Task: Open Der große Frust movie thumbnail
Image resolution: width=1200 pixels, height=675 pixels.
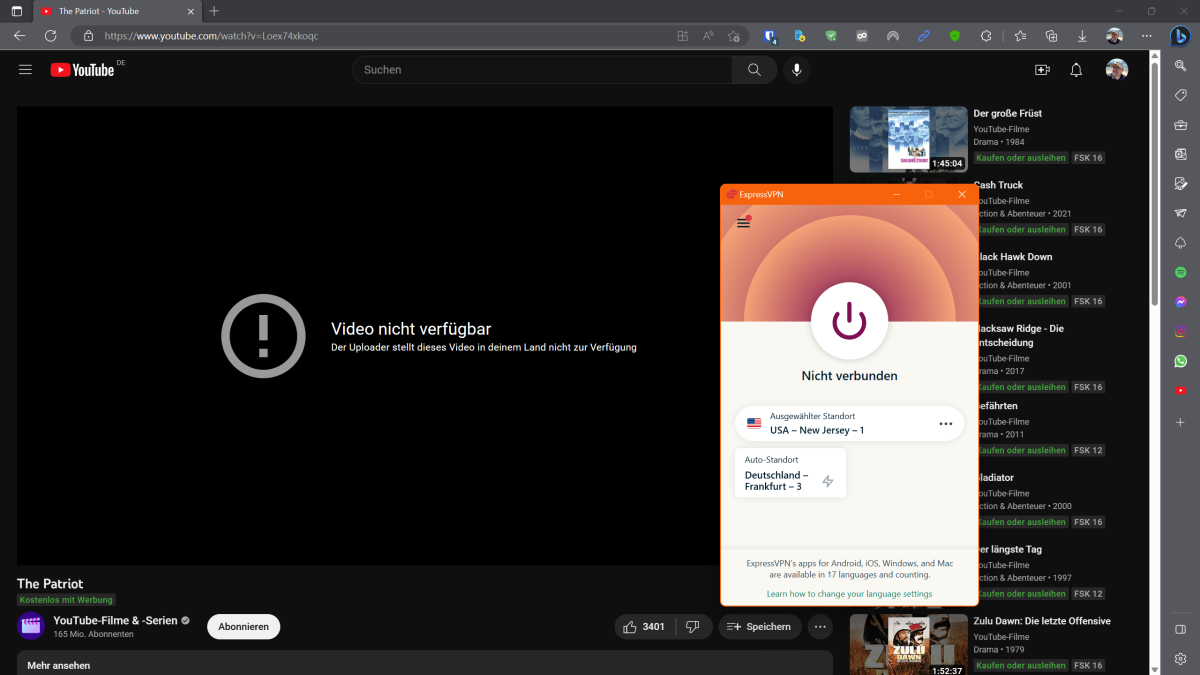Action: [908, 139]
